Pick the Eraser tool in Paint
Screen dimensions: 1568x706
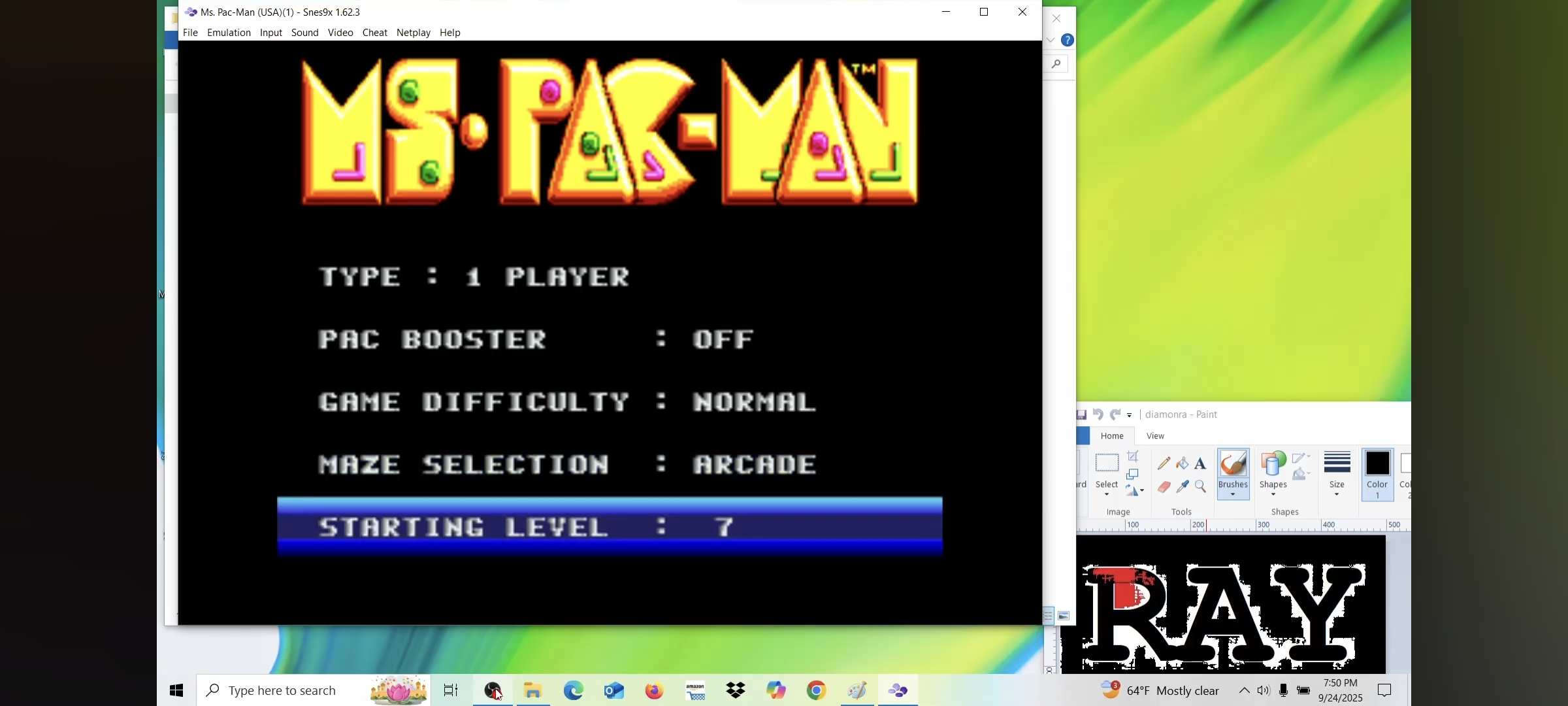(1164, 487)
